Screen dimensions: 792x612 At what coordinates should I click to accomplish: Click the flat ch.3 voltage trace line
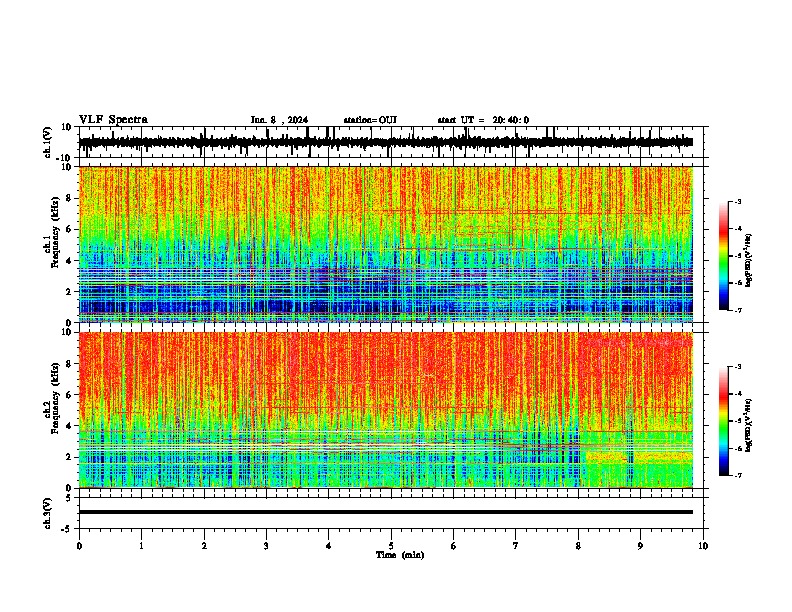[x=386, y=512]
